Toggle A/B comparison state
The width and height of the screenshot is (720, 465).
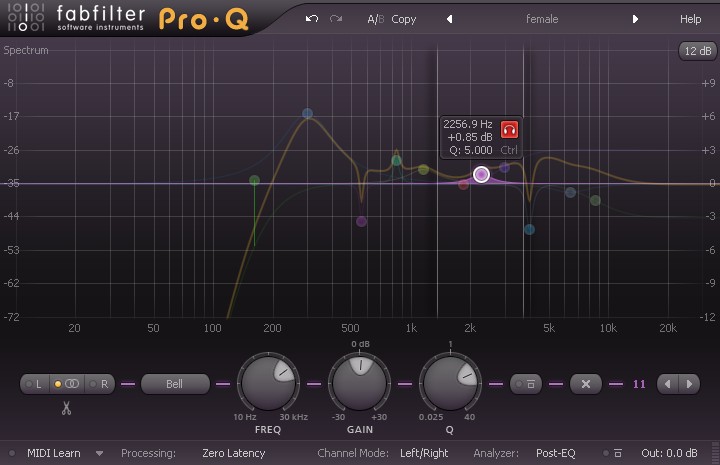(x=376, y=19)
